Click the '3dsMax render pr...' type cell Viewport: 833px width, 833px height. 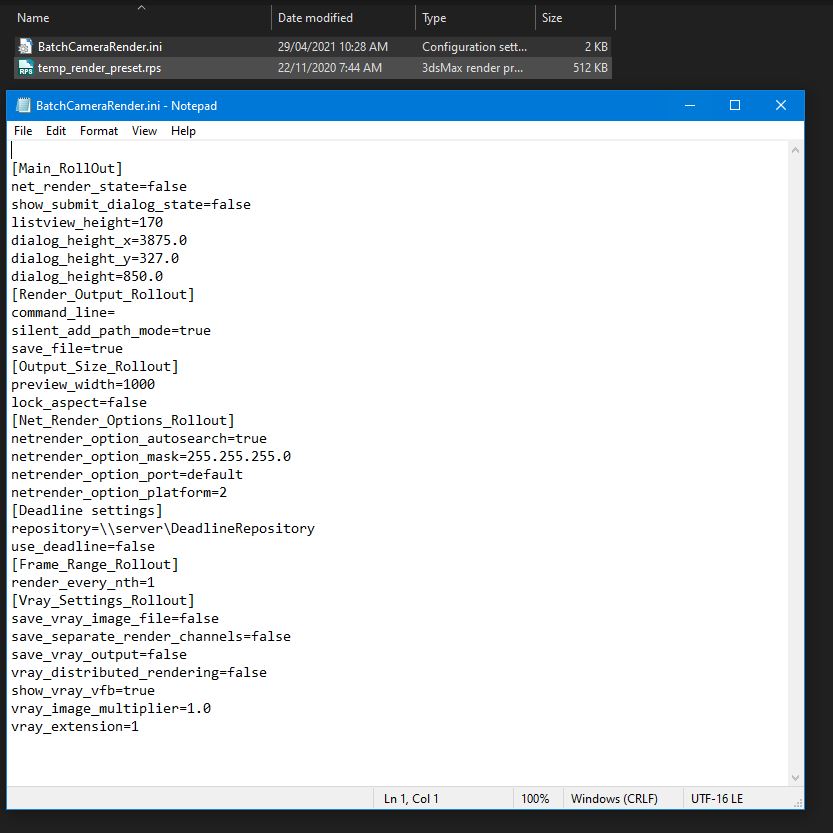(472, 68)
